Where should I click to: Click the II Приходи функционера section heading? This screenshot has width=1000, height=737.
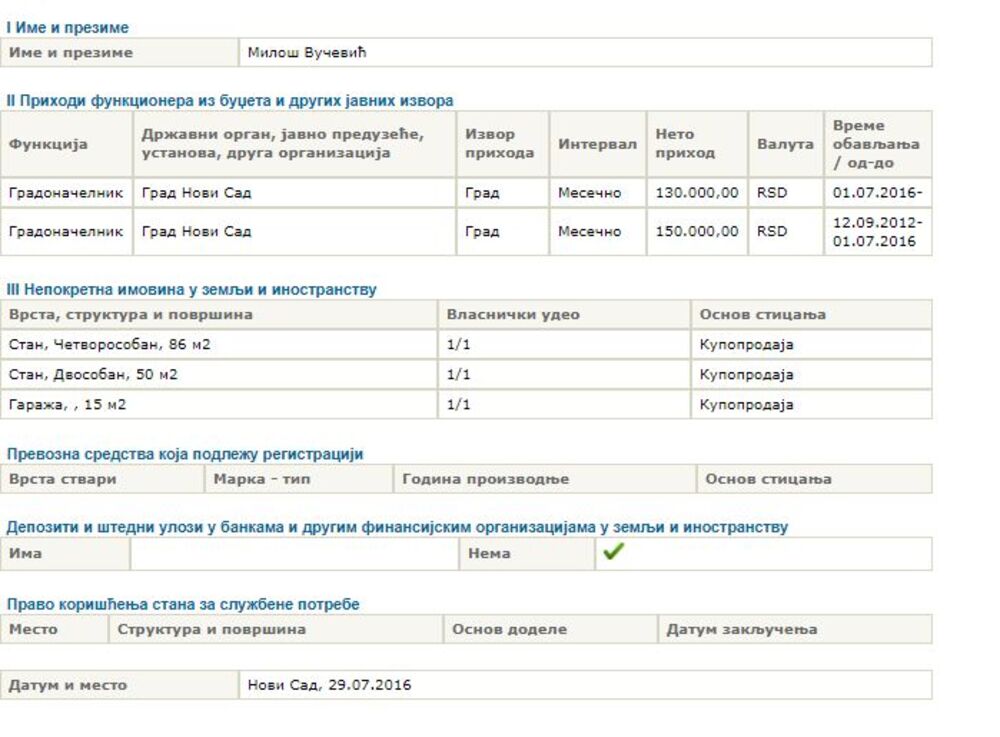tap(230, 101)
